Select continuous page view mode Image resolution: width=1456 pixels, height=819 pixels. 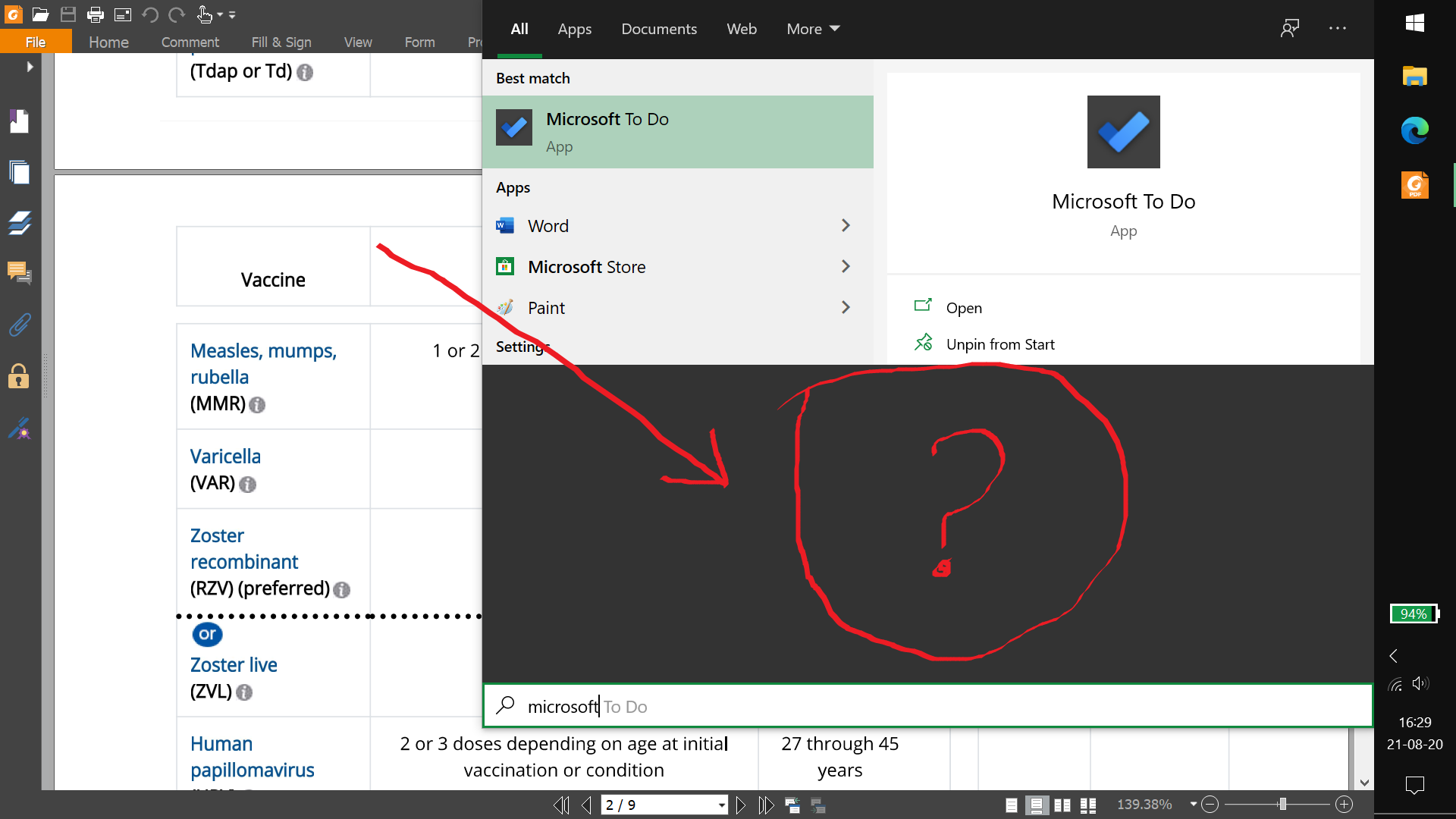pyautogui.click(x=1037, y=805)
